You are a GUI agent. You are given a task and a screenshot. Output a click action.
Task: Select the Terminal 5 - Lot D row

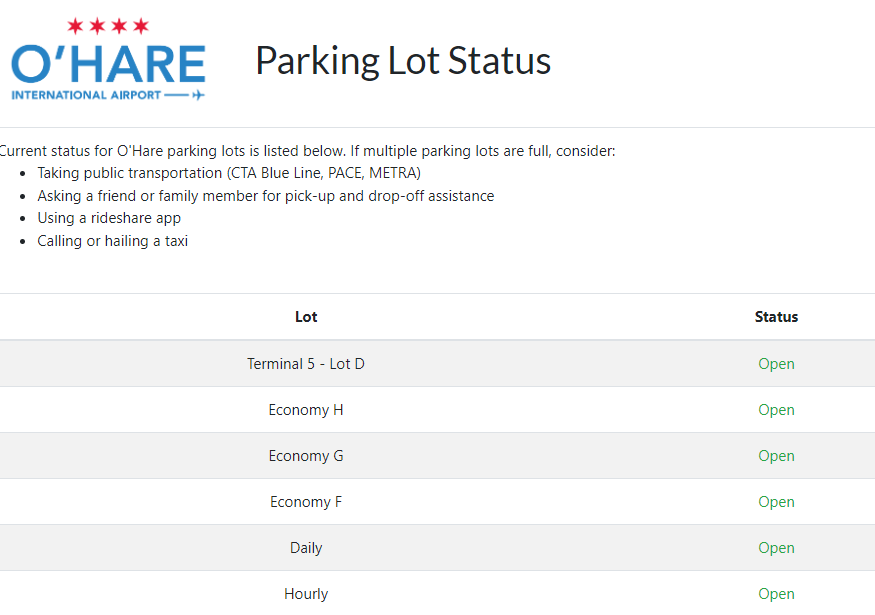[x=438, y=363]
